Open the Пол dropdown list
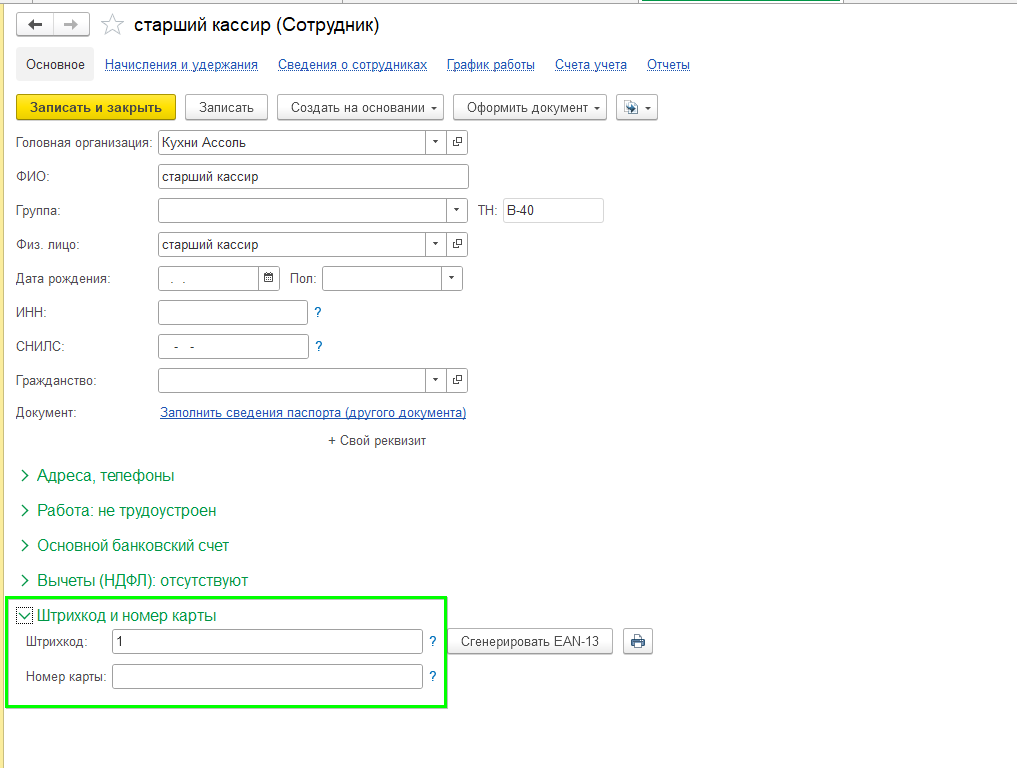1017x768 pixels. click(x=452, y=279)
